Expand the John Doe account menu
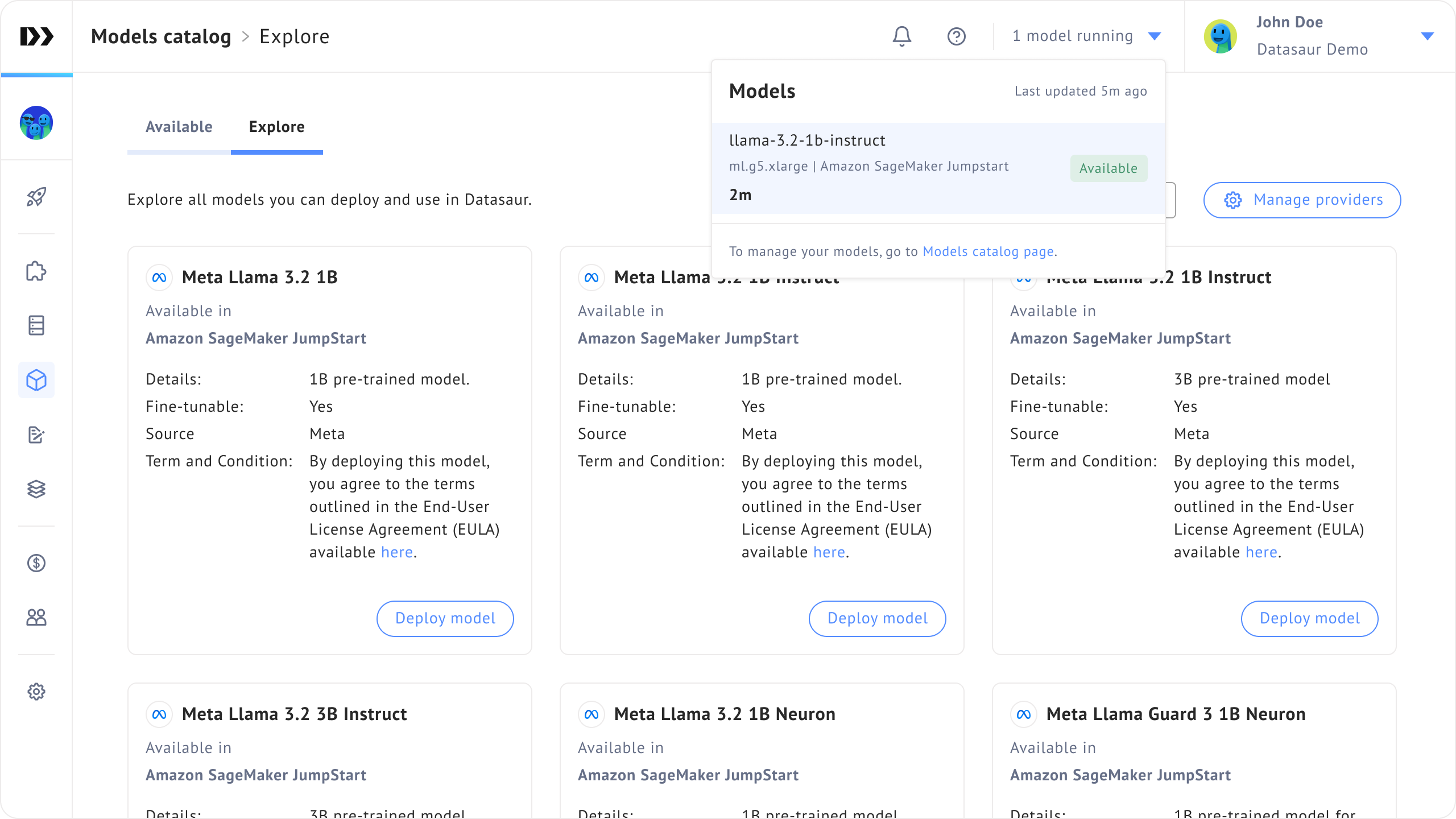Viewport: 1456px width, 819px height. [x=1426, y=36]
